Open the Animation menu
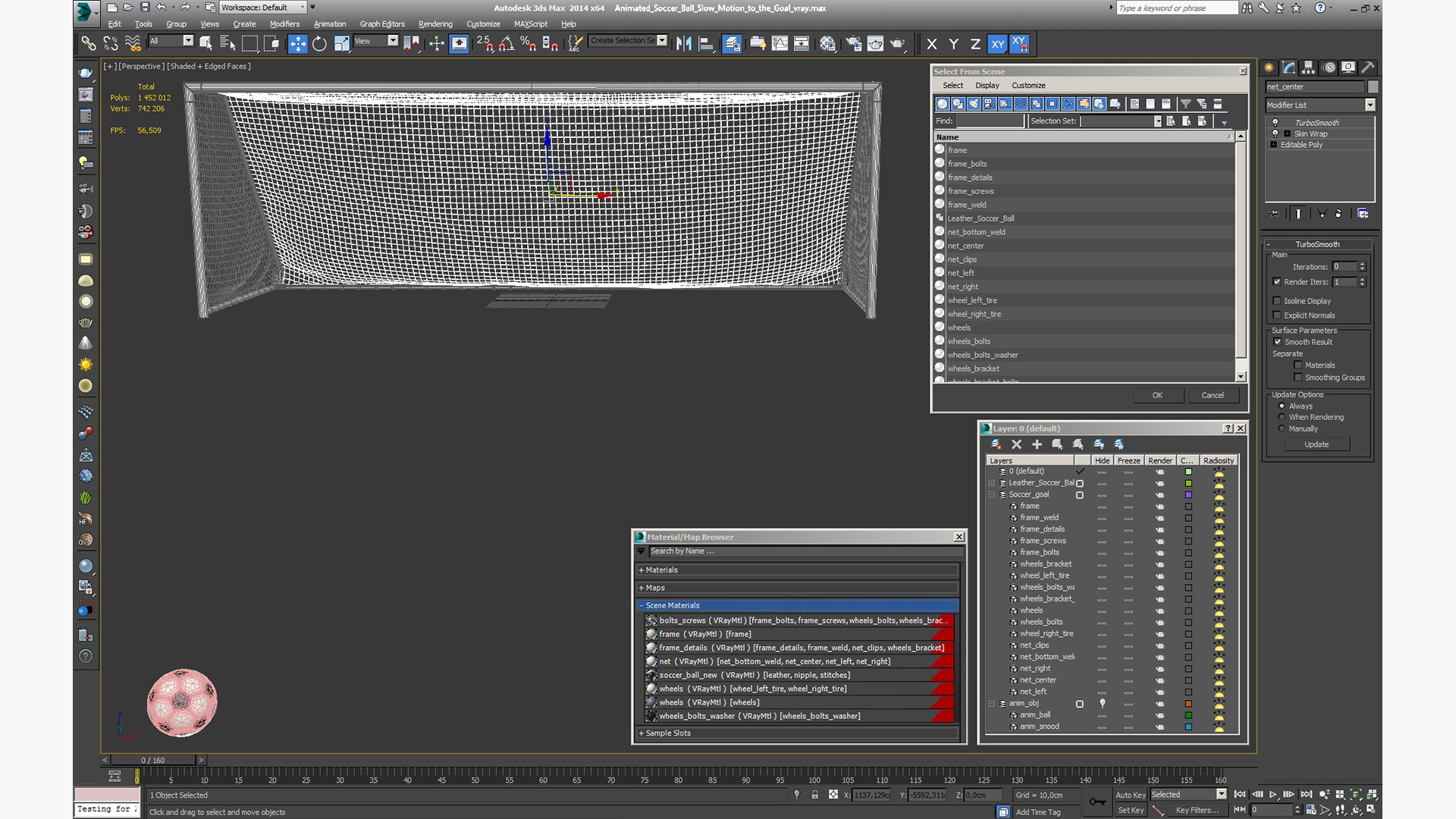Viewport: 1456px width, 819px height. point(330,24)
